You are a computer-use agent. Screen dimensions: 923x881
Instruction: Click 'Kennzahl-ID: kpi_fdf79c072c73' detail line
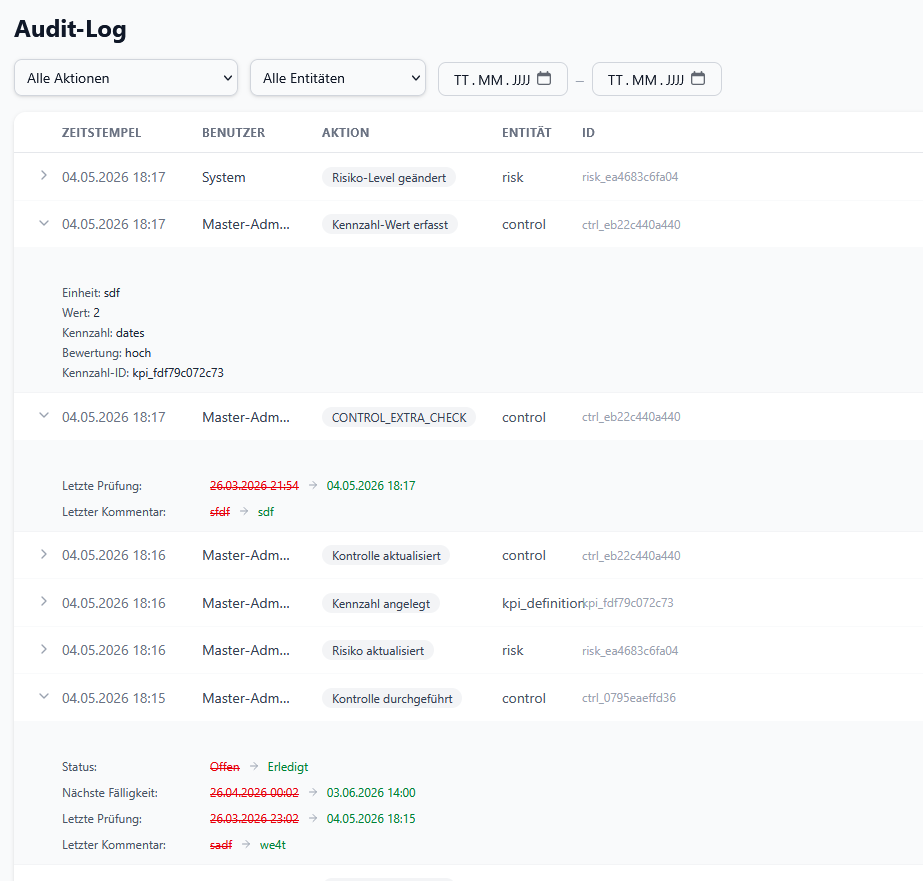click(142, 373)
